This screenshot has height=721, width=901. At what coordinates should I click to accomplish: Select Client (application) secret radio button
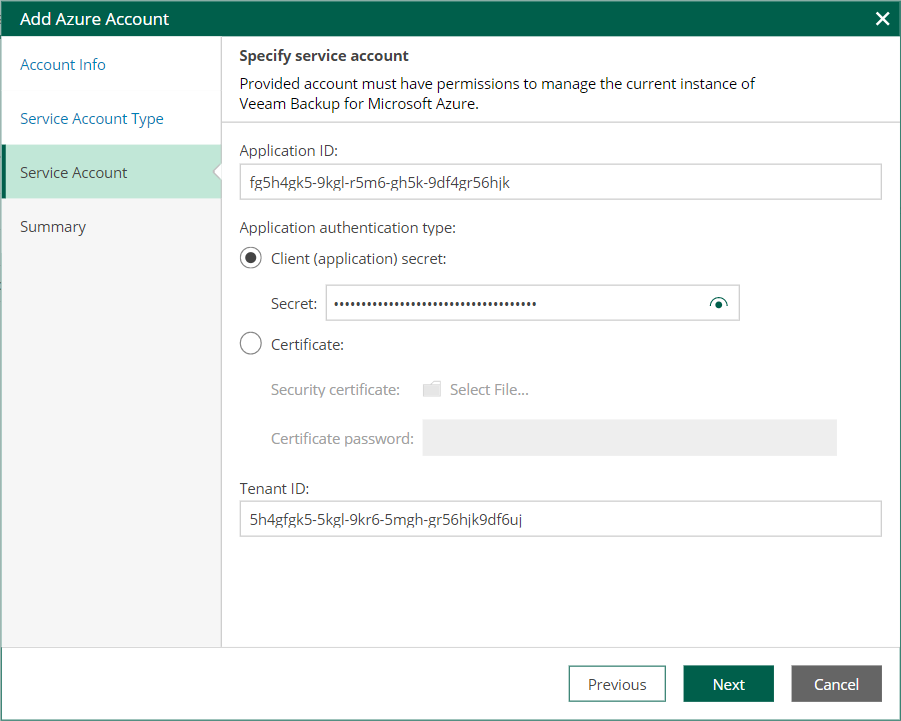click(251, 259)
